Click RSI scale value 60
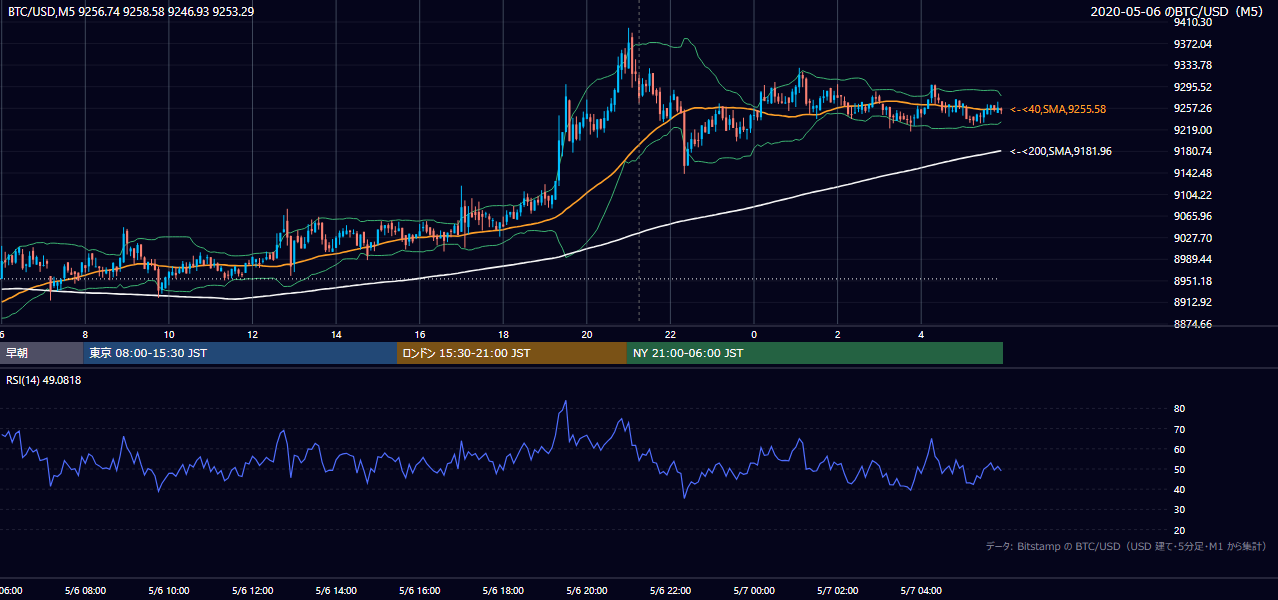Screen dimensions: 1278x600 coord(1179,449)
